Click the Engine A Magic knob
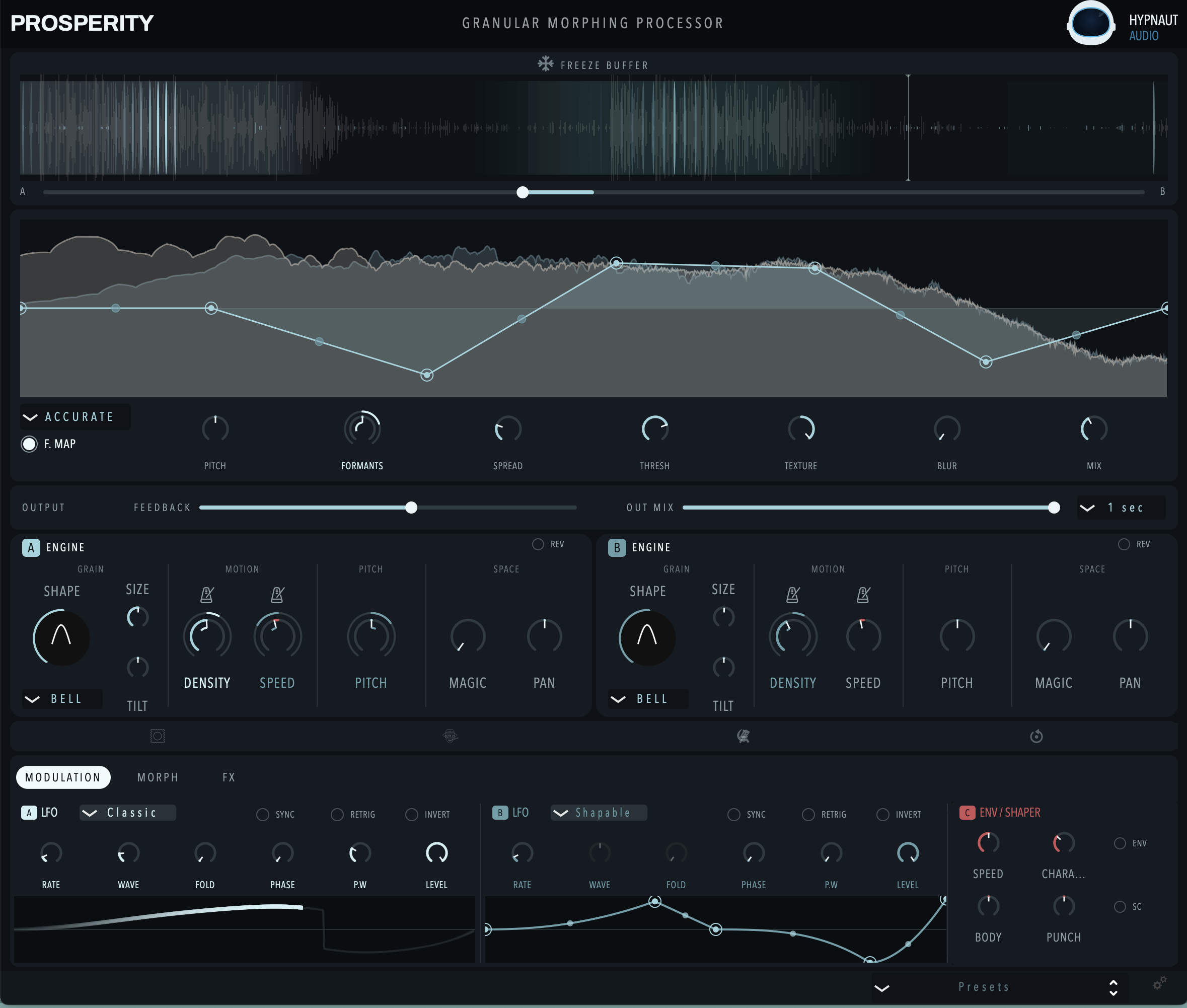Screen dimensions: 1187x1008 [468, 636]
